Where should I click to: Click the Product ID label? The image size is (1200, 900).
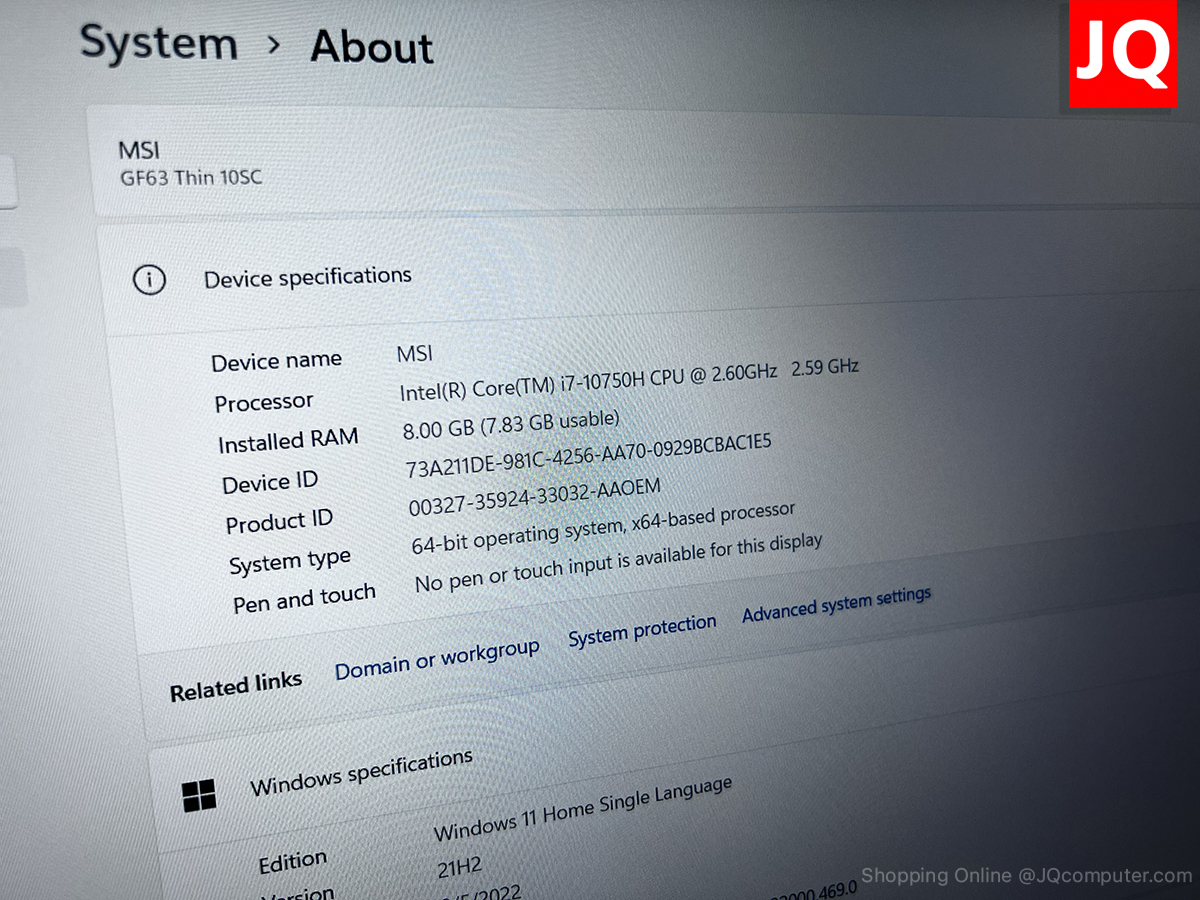click(279, 522)
